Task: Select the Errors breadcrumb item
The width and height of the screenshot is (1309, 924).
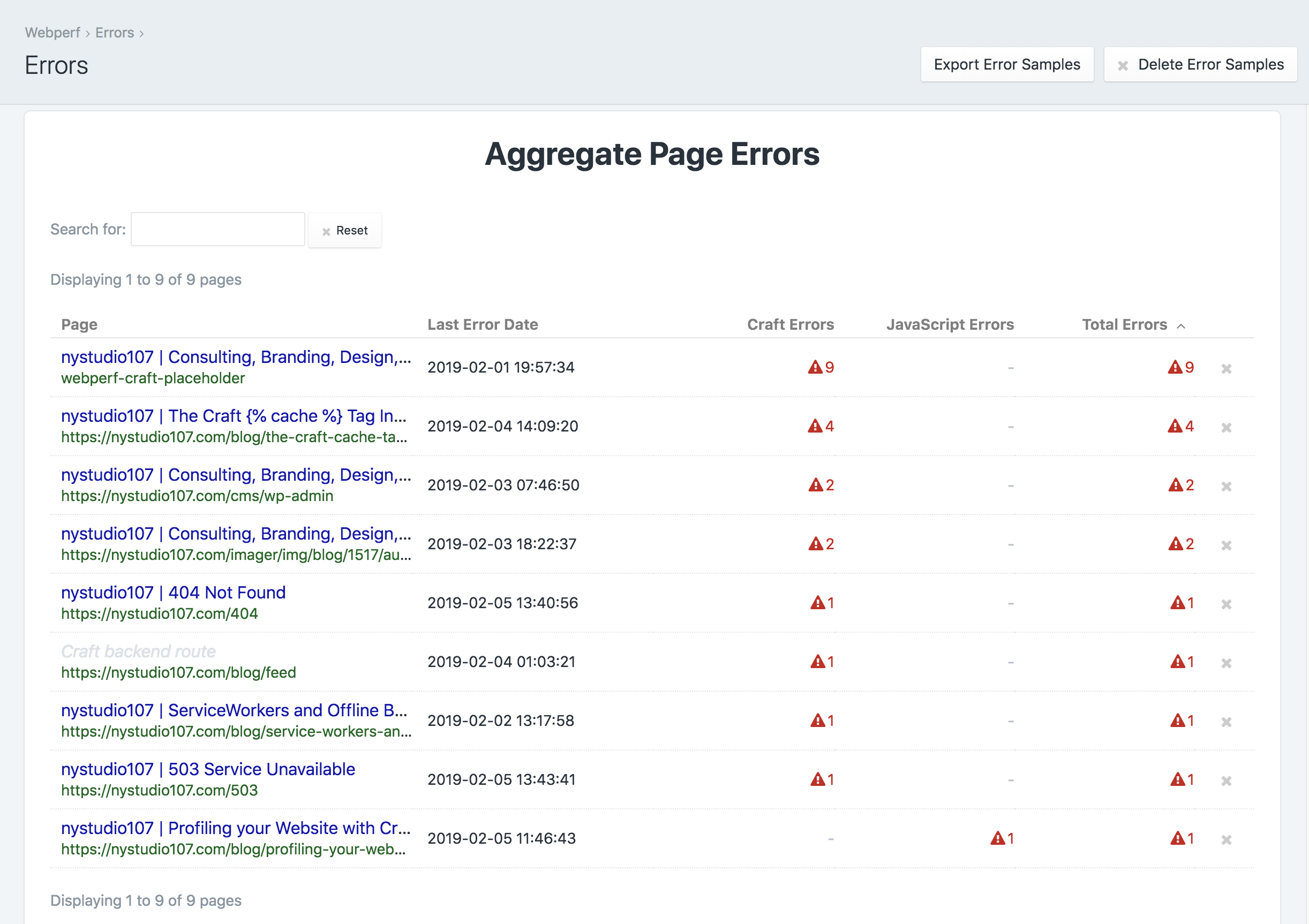Action: coord(115,33)
